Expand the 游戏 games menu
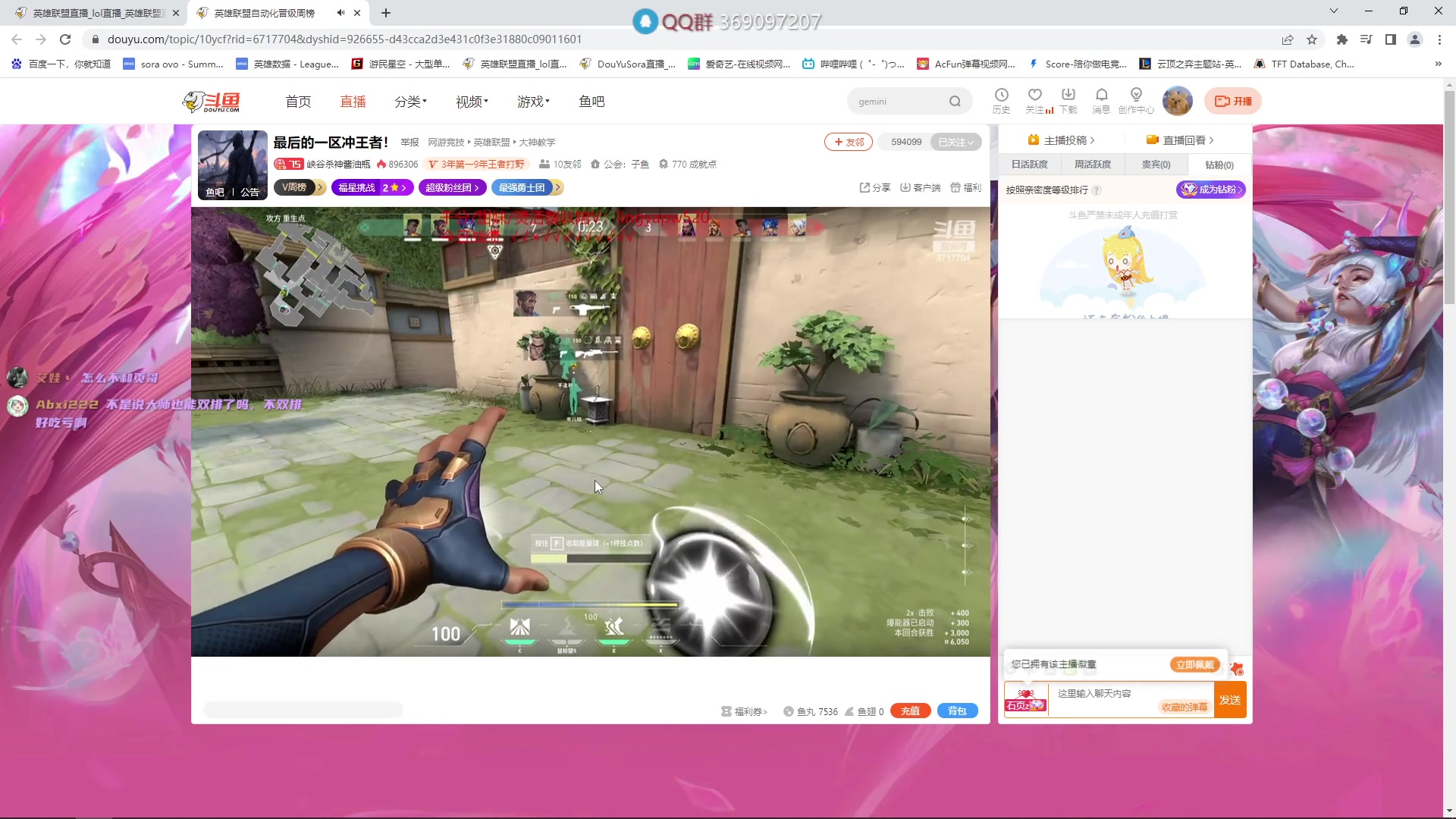This screenshot has height=819, width=1456. click(533, 102)
